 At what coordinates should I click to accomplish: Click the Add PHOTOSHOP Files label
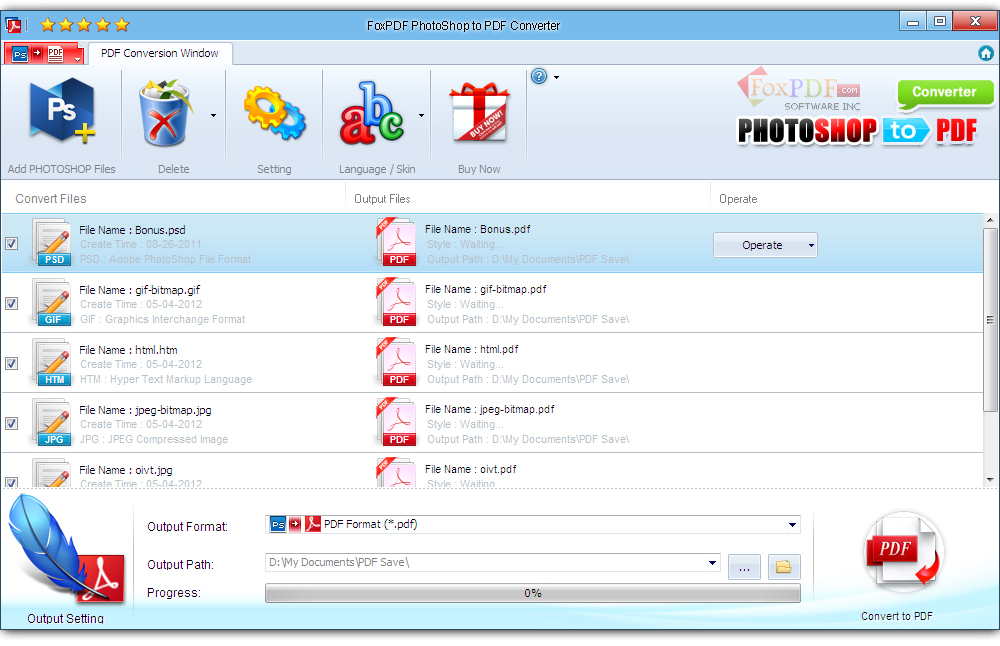61,169
